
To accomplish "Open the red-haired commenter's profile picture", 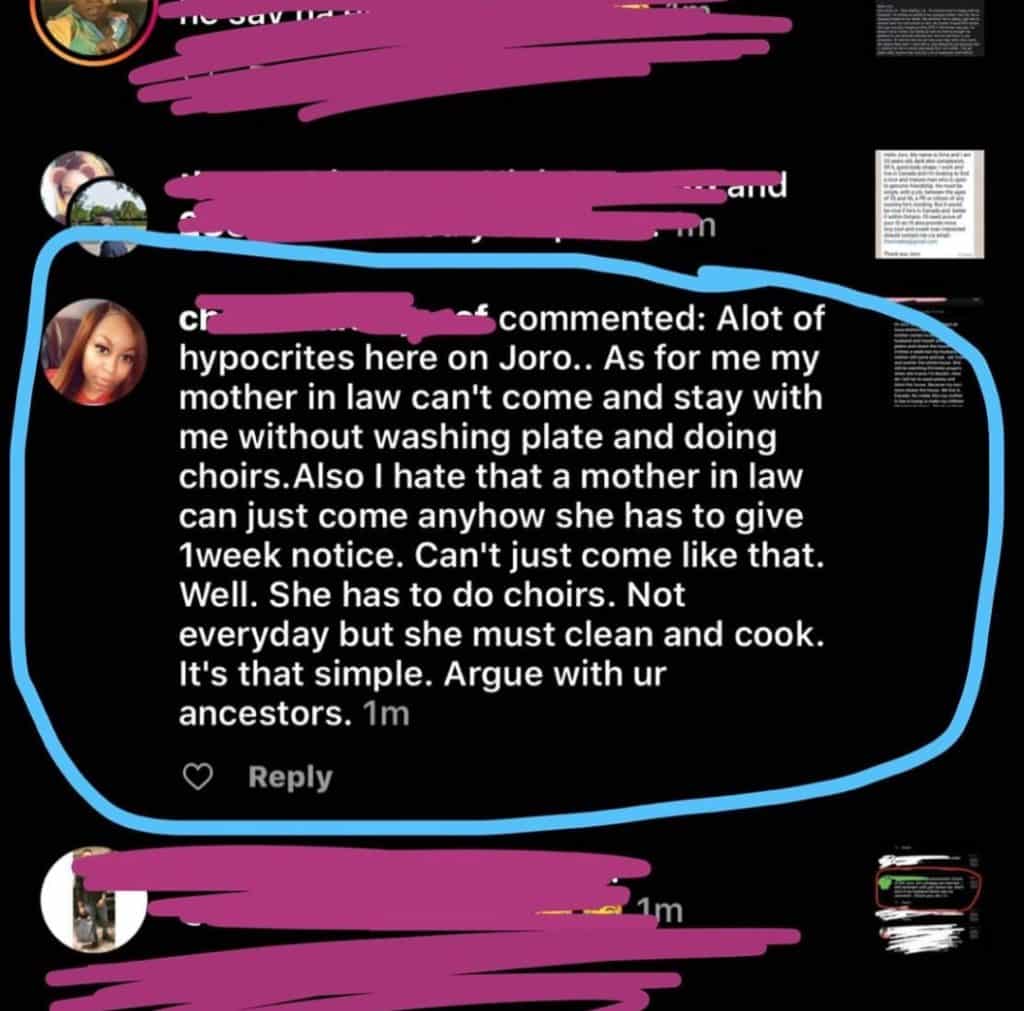I will click(93, 352).
